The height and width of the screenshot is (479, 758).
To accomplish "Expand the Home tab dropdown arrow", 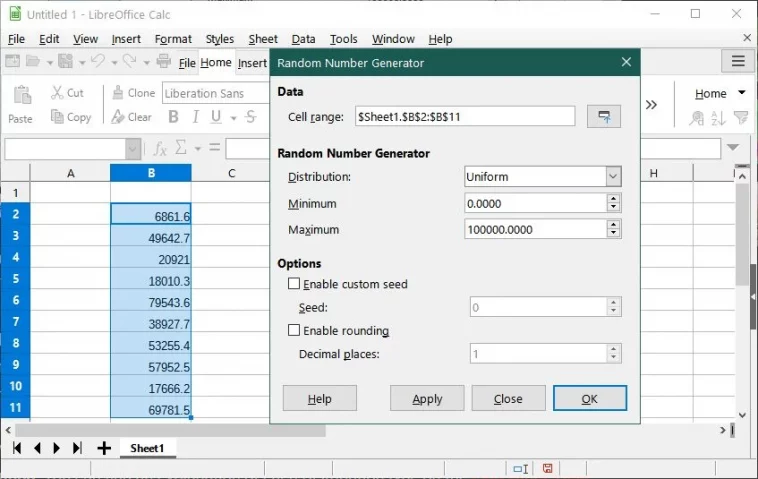I will click(742, 92).
